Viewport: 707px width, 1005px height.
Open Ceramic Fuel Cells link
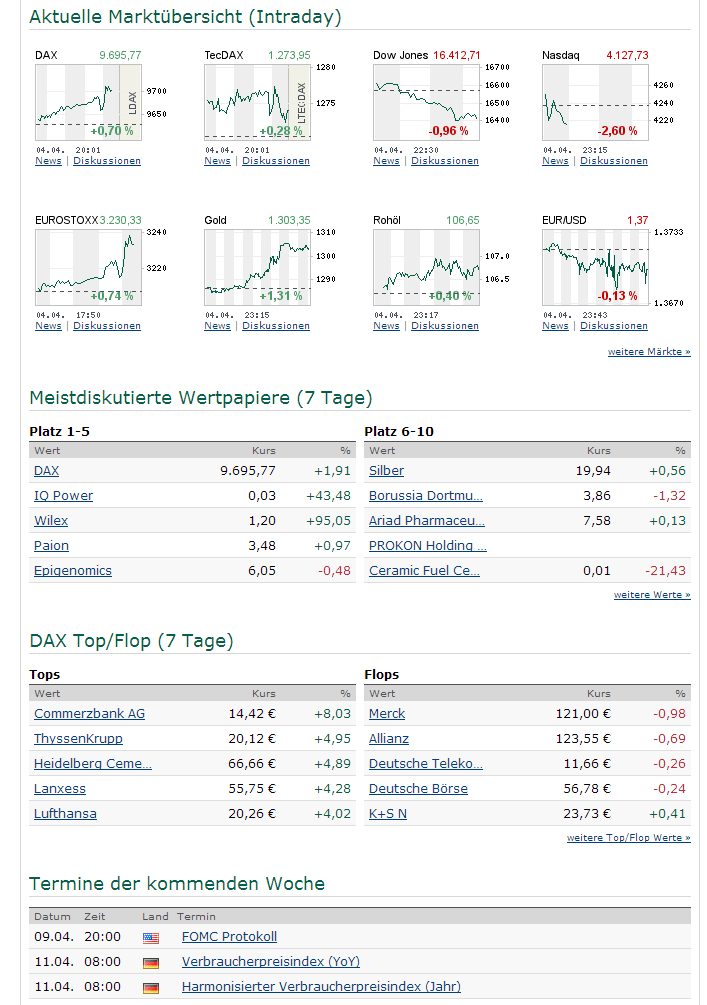tap(424, 570)
